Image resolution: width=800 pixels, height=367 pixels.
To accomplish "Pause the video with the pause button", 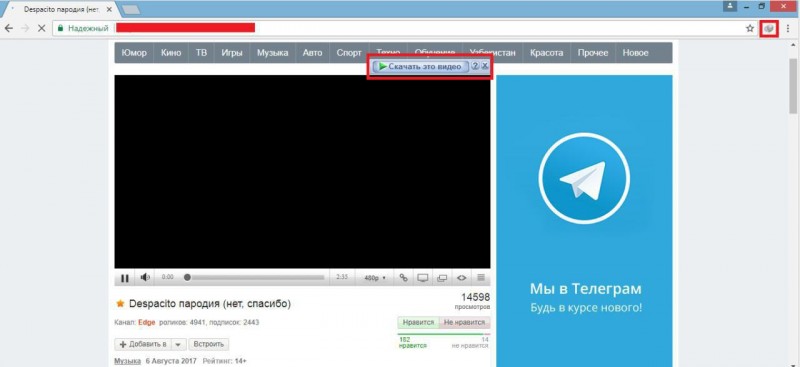I will [x=124, y=278].
